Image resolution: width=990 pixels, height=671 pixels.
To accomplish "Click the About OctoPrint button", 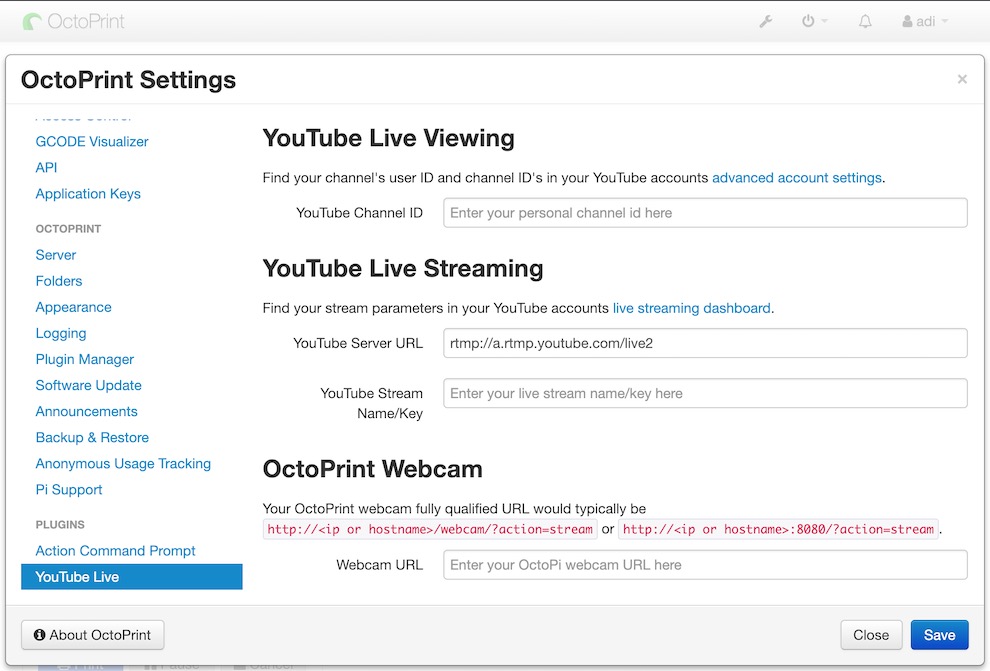I will pyautogui.click(x=93, y=635).
